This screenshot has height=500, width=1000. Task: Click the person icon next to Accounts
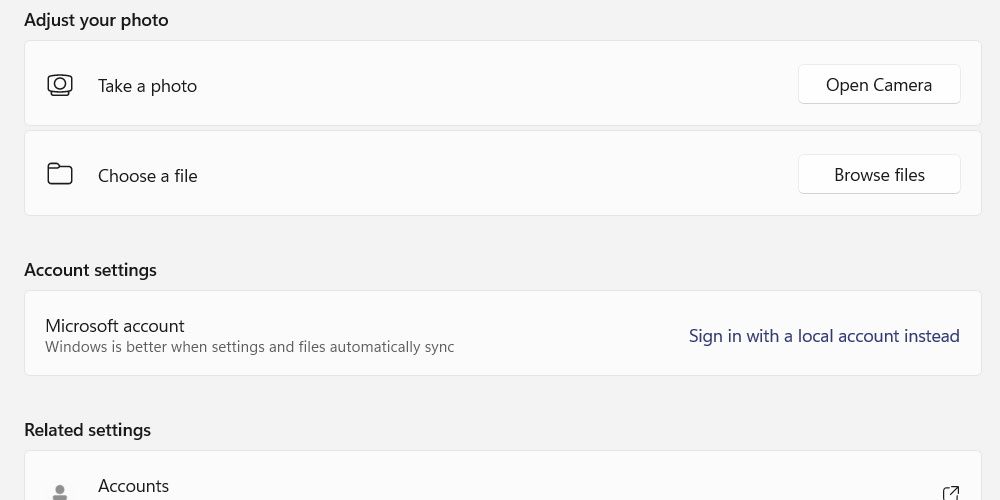(x=60, y=491)
